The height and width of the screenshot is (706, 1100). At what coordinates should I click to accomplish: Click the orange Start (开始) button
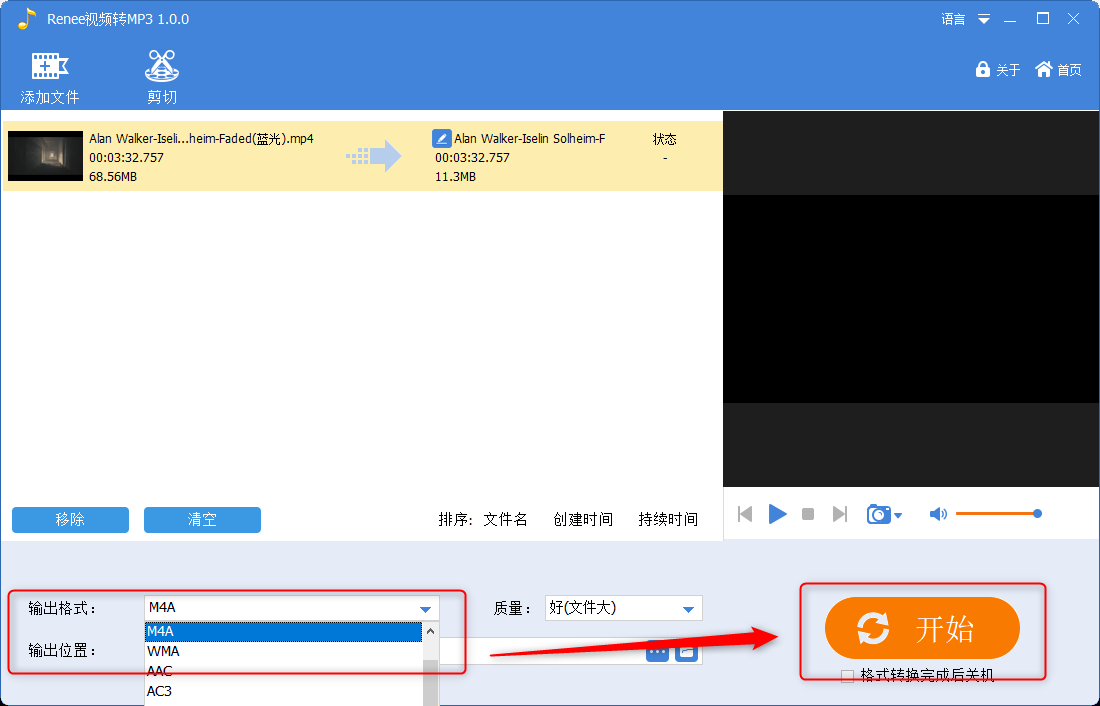pyautogui.click(x=922, y=627)
